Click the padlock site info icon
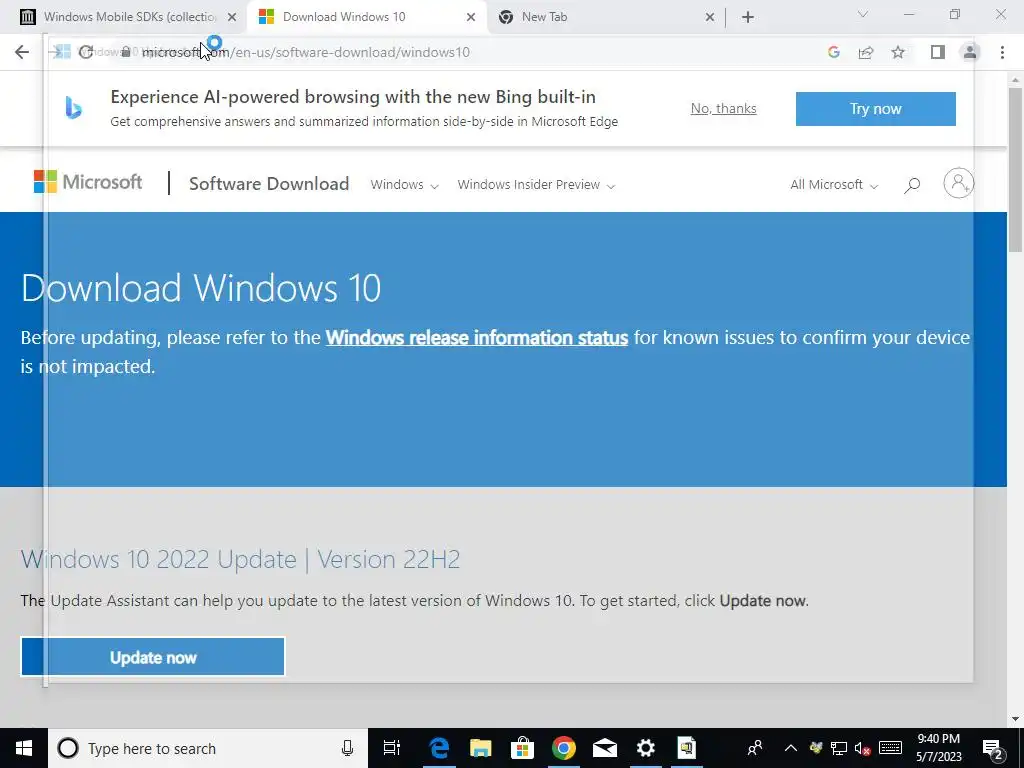Screen dimensions: 1024x768 (125, 52)
